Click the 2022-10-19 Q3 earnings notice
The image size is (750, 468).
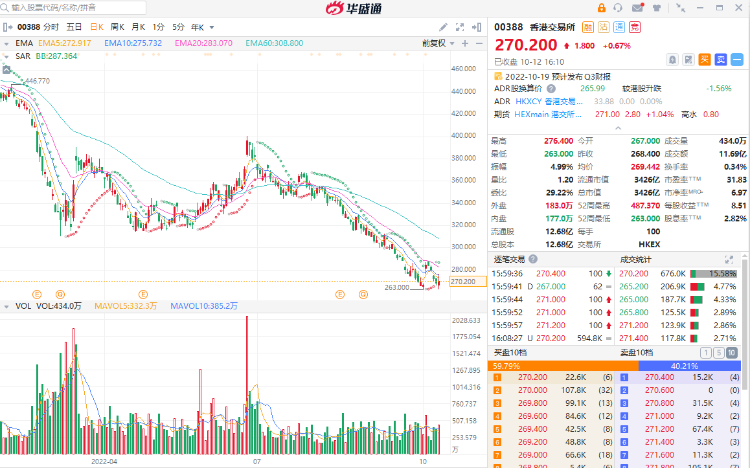558,77
